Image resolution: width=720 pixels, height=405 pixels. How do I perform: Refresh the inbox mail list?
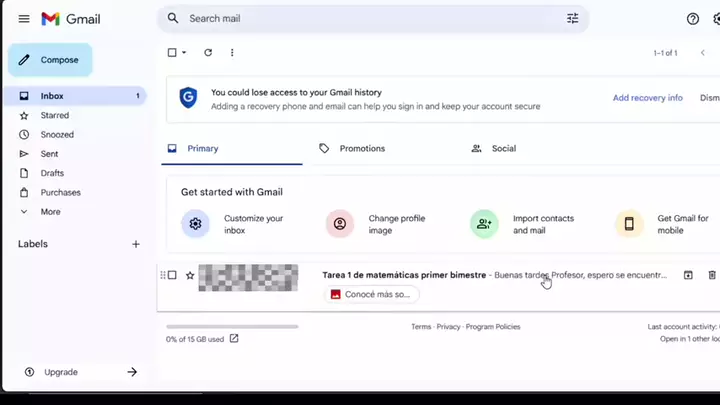pos(208,53)
